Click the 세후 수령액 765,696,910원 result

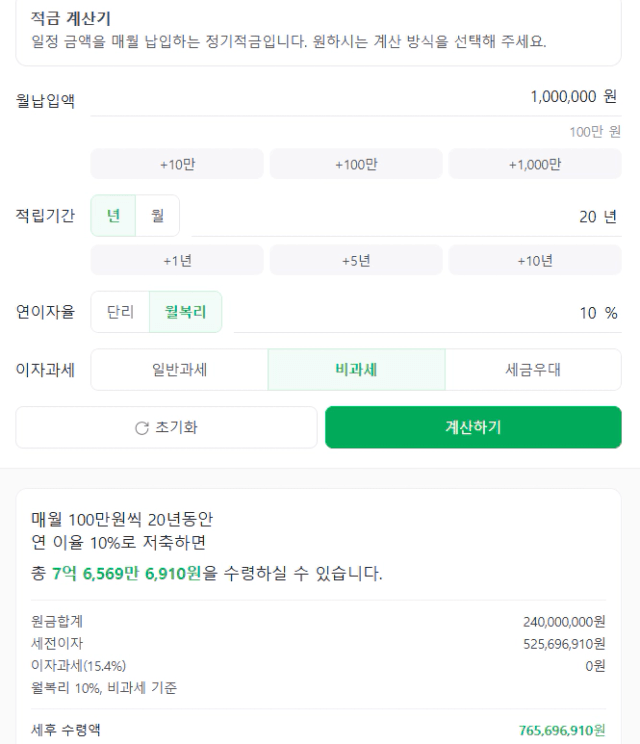[x=562, y=730]
